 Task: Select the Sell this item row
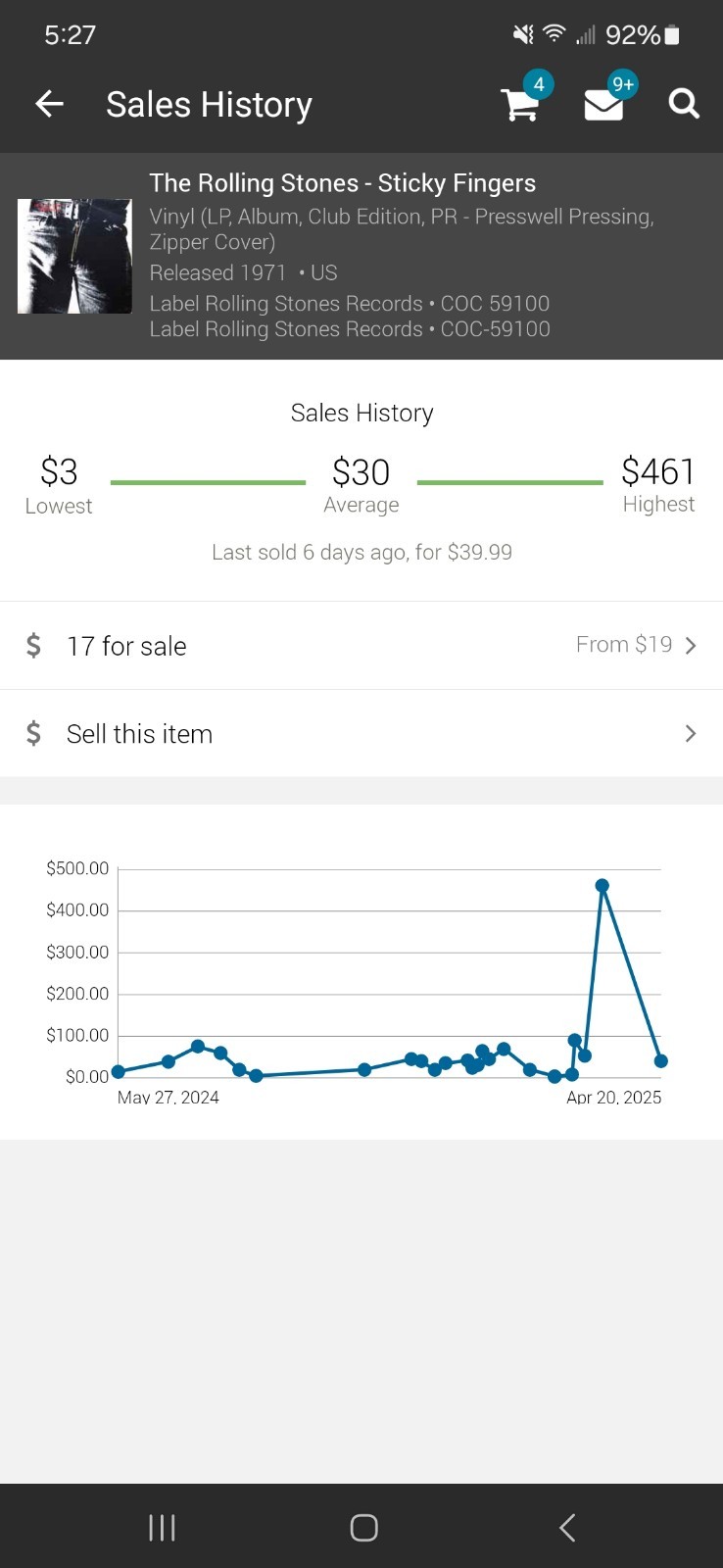pyautogui.click(x=361, y=733)
